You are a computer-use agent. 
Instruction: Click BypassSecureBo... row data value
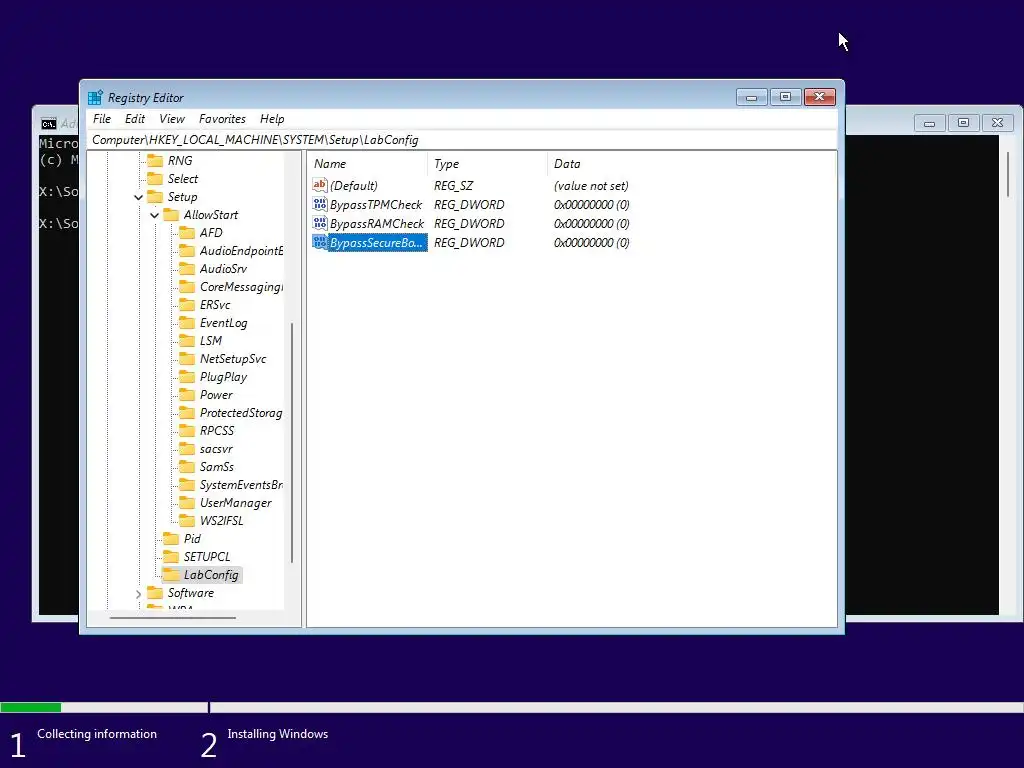pyautogui.click(x=592, y=242)
